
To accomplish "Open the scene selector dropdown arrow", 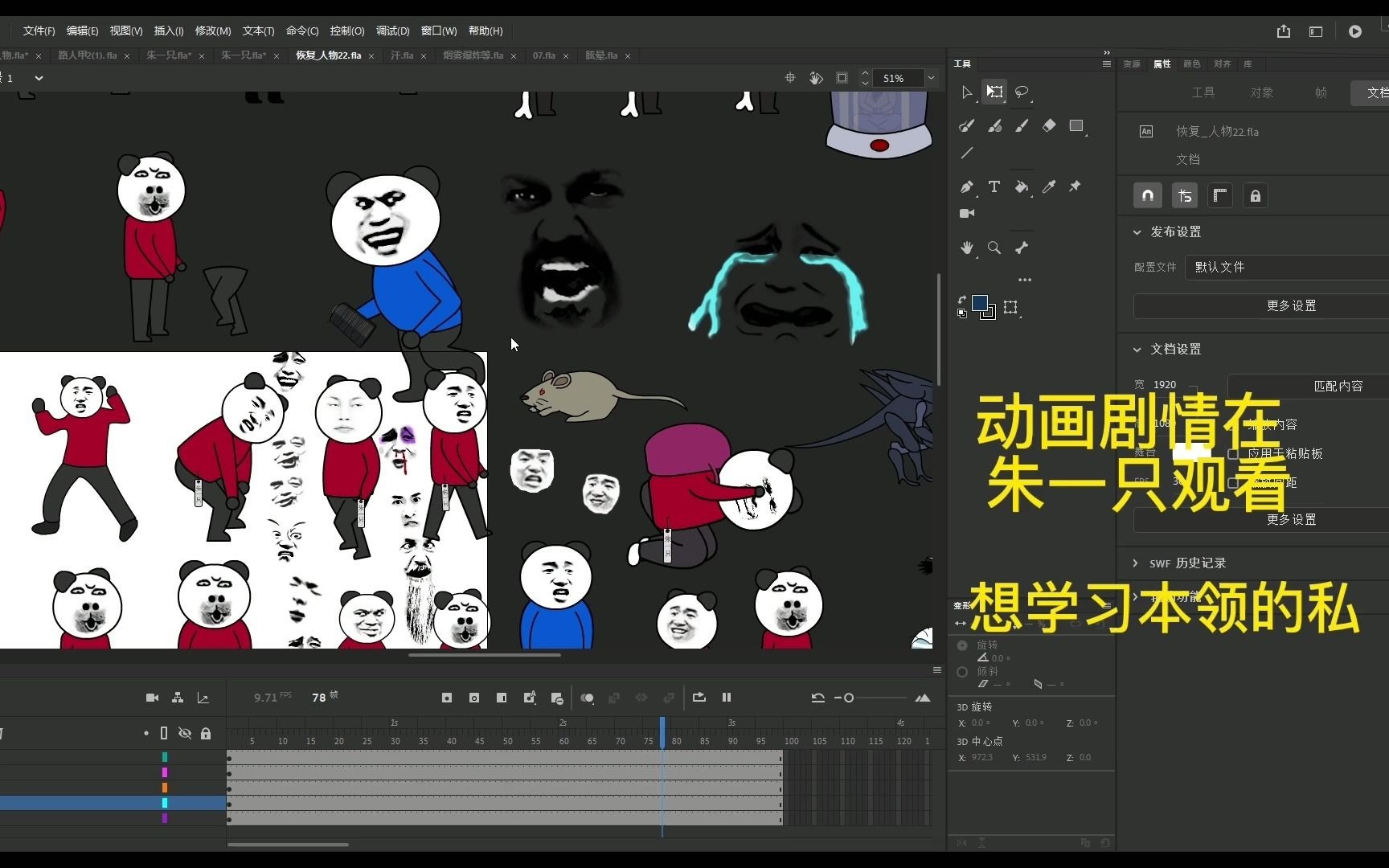I will pyautogui.click(x=39, y=78).
